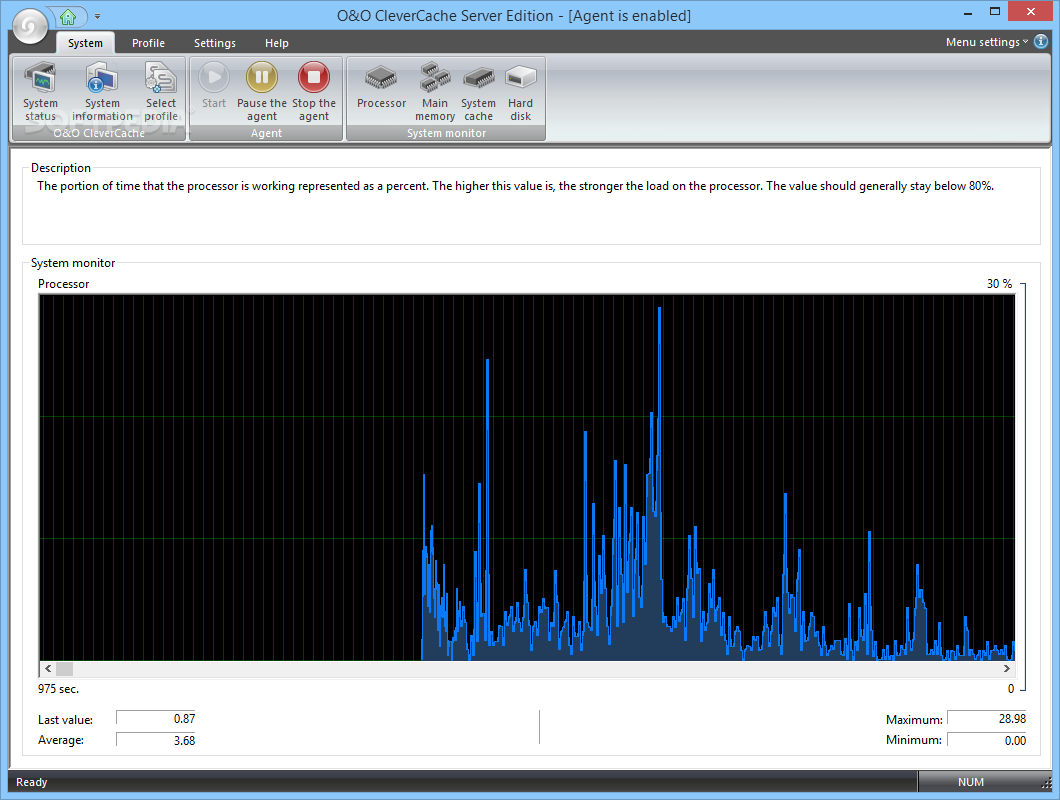Click the graph scrollbar right arrow
Screen dimensions: 1060x800
tap(1007, 668)
